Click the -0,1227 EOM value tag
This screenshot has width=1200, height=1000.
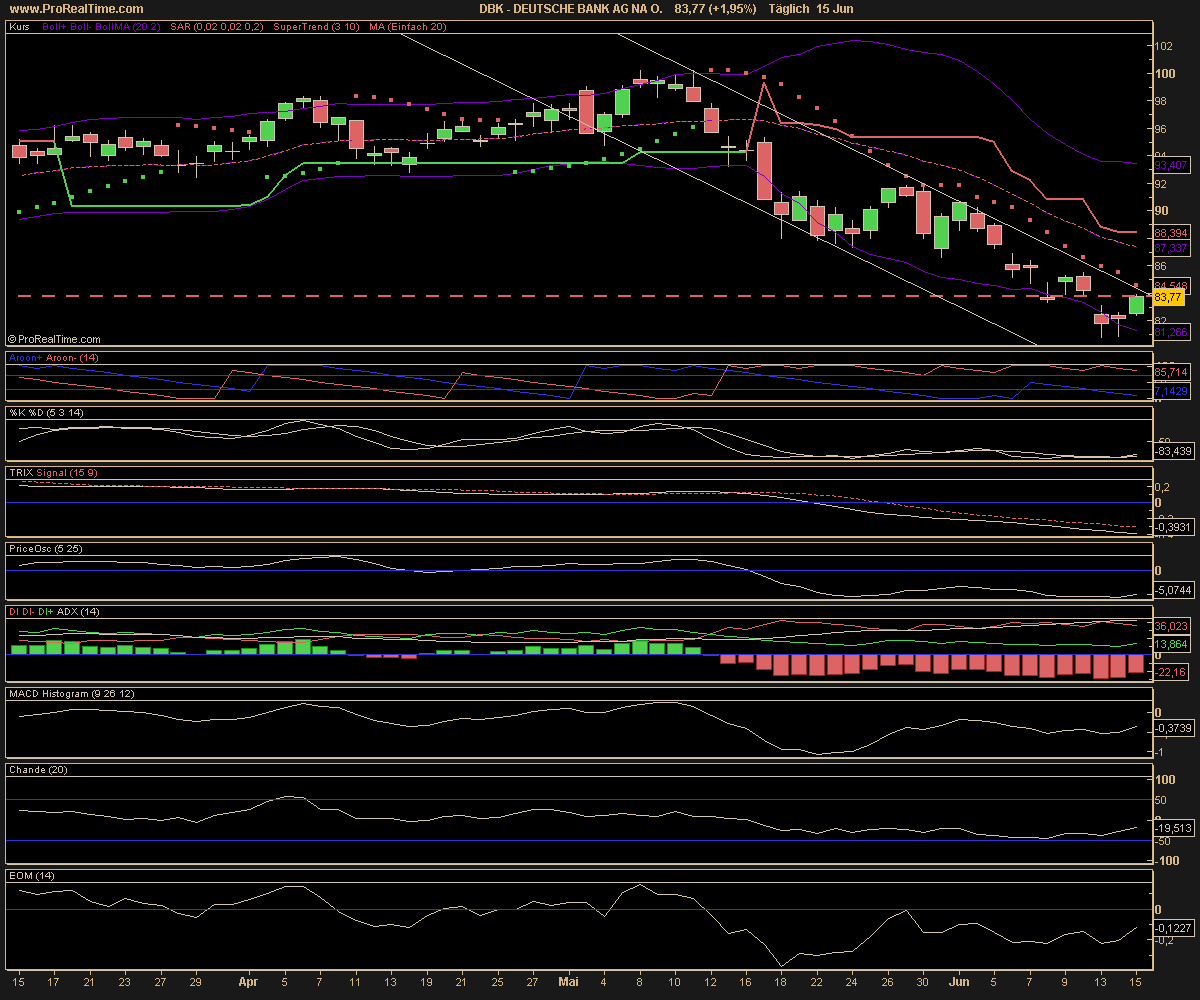coord(1174,927)
